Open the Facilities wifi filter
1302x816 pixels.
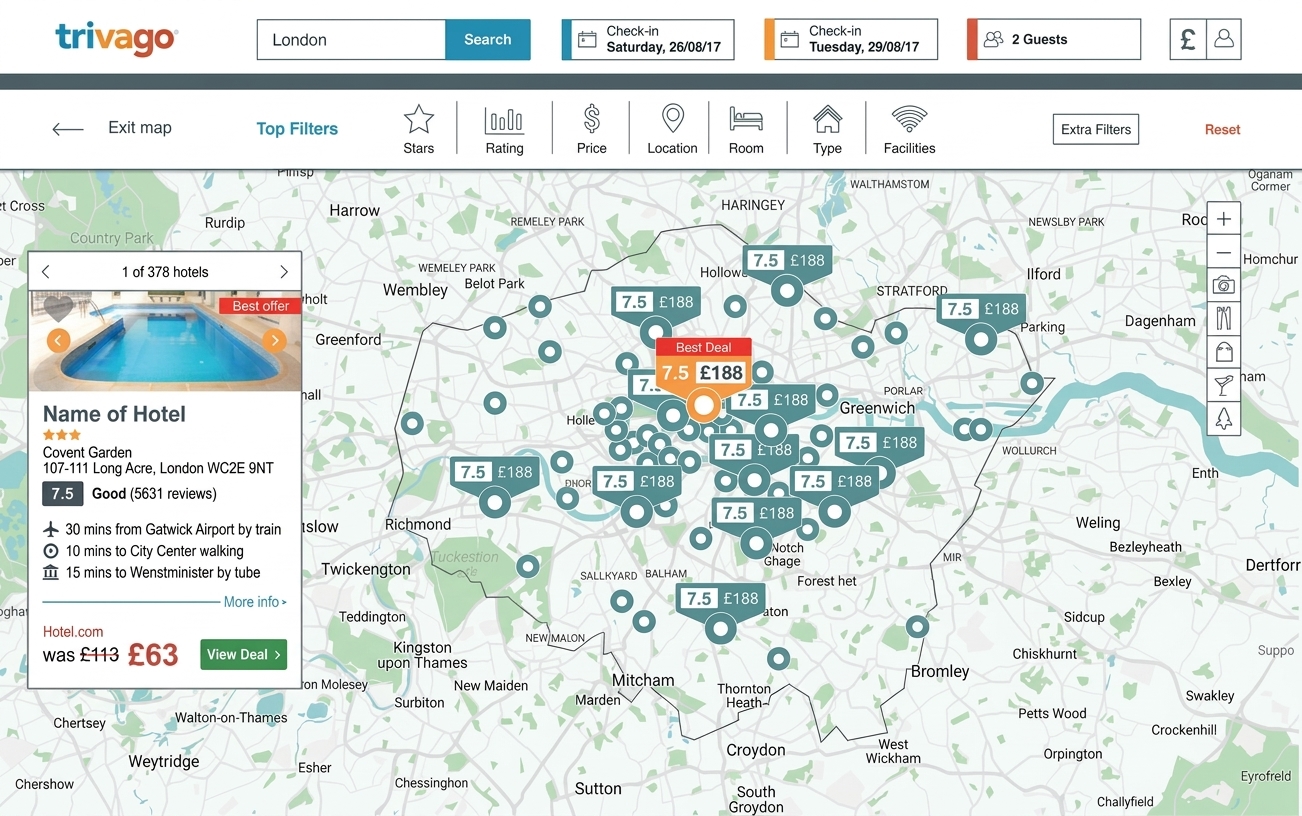coord(909,129)
